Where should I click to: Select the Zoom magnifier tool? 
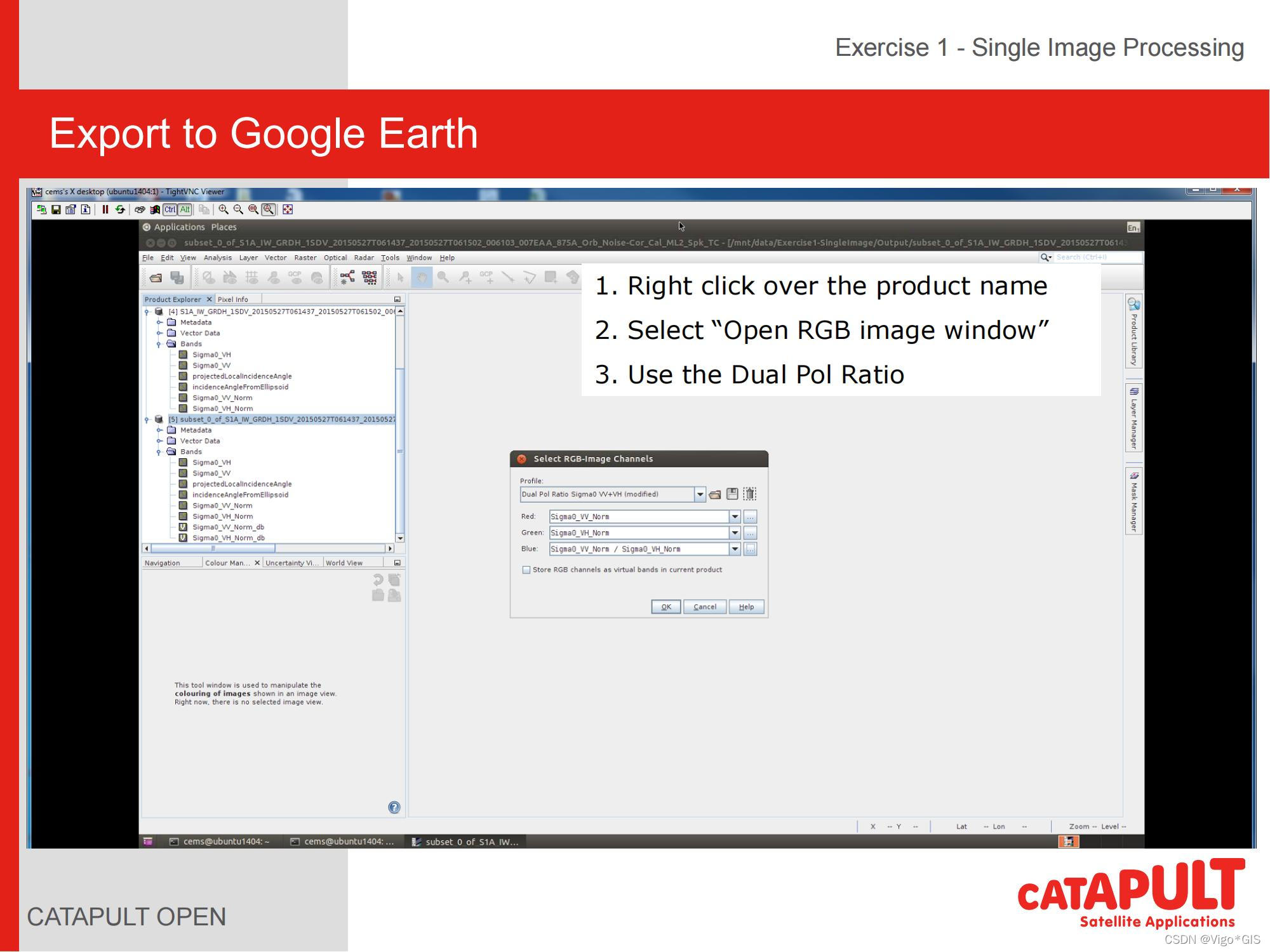443,277
